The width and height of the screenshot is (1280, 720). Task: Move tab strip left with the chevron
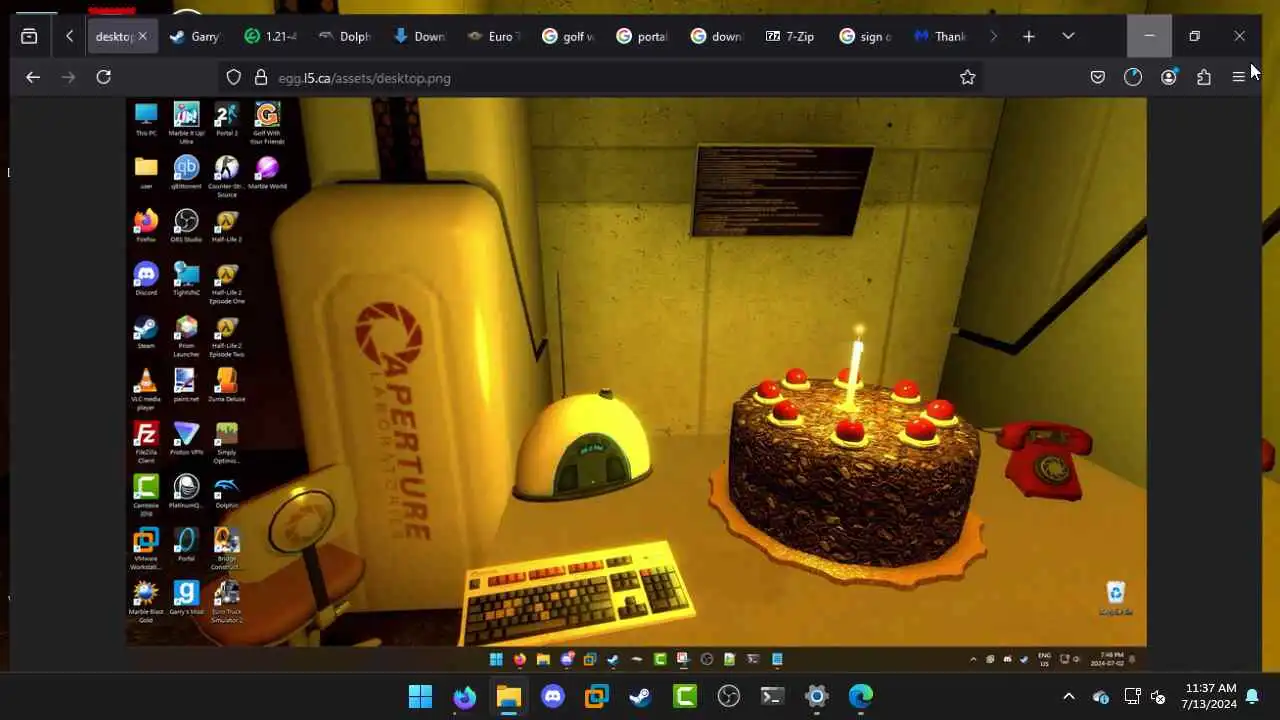click(x=69, y=36)
